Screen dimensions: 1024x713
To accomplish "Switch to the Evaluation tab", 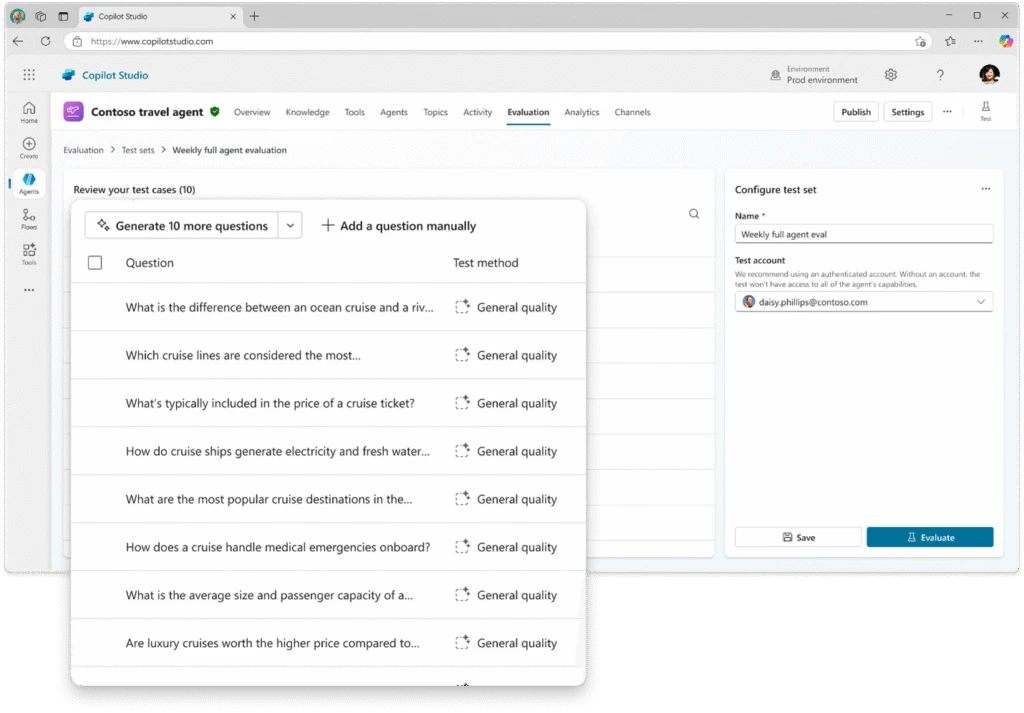I will 528,112.
